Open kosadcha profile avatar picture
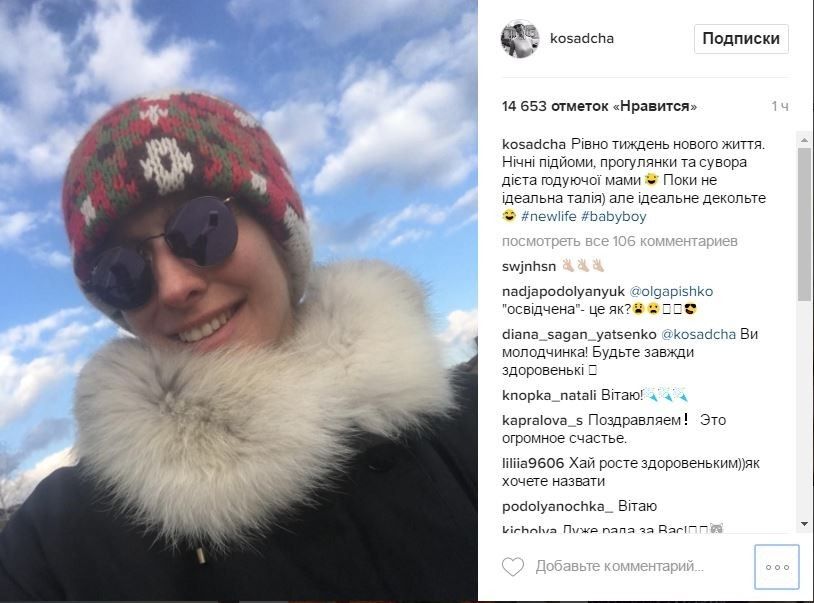 520,39
